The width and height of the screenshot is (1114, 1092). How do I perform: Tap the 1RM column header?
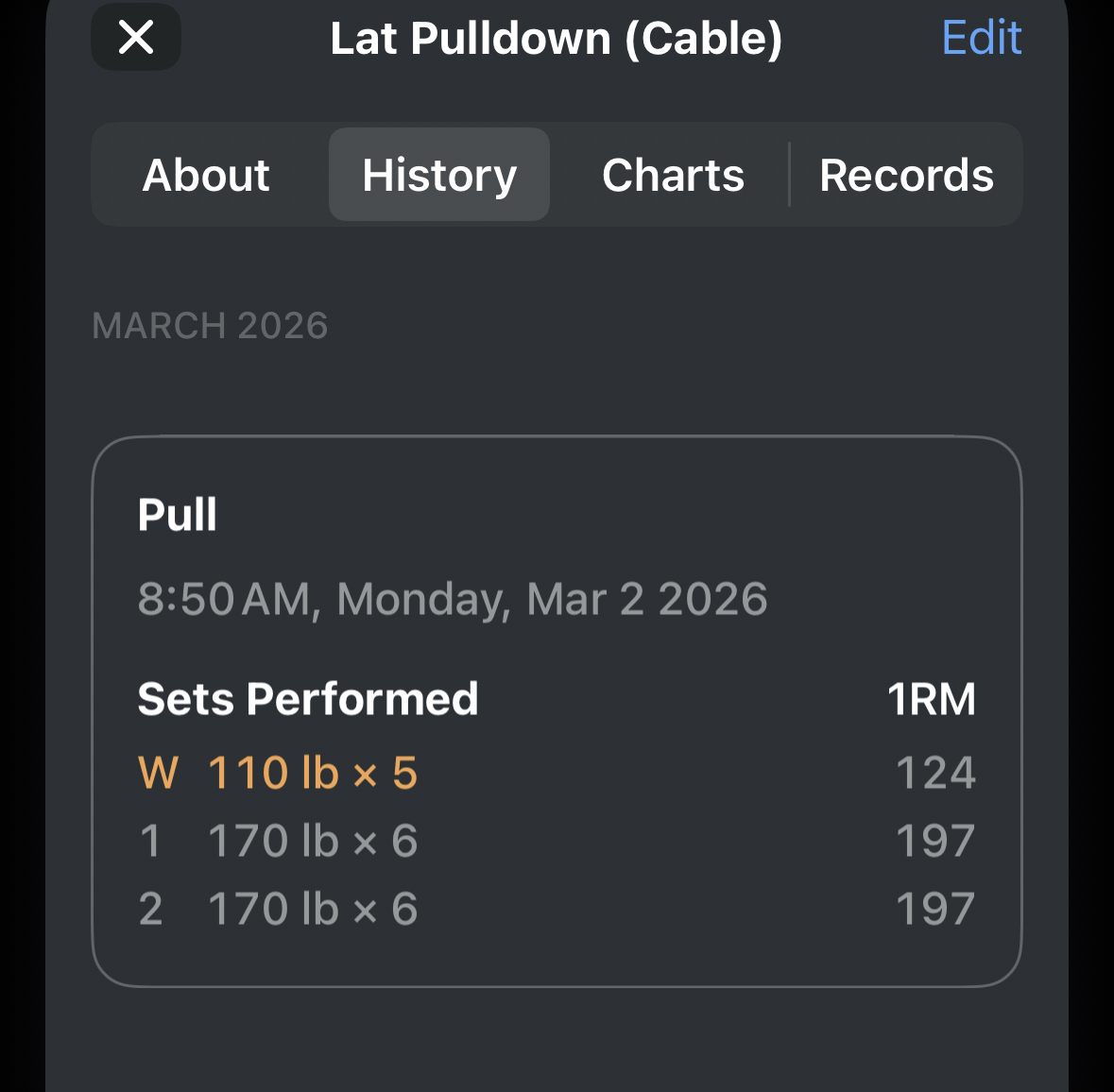point(931,700)
